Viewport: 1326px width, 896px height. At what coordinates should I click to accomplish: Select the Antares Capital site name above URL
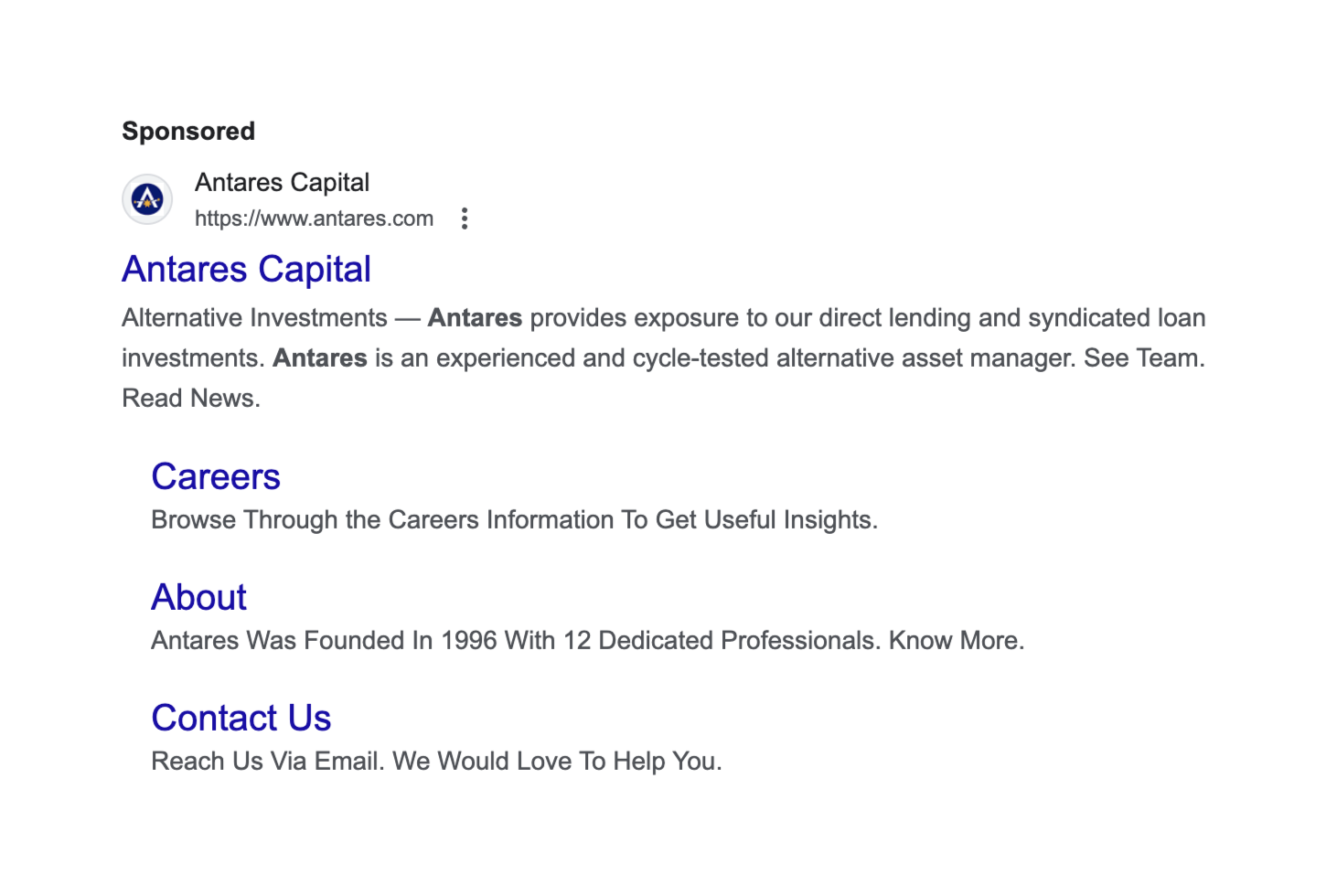[x=282, y=182]
